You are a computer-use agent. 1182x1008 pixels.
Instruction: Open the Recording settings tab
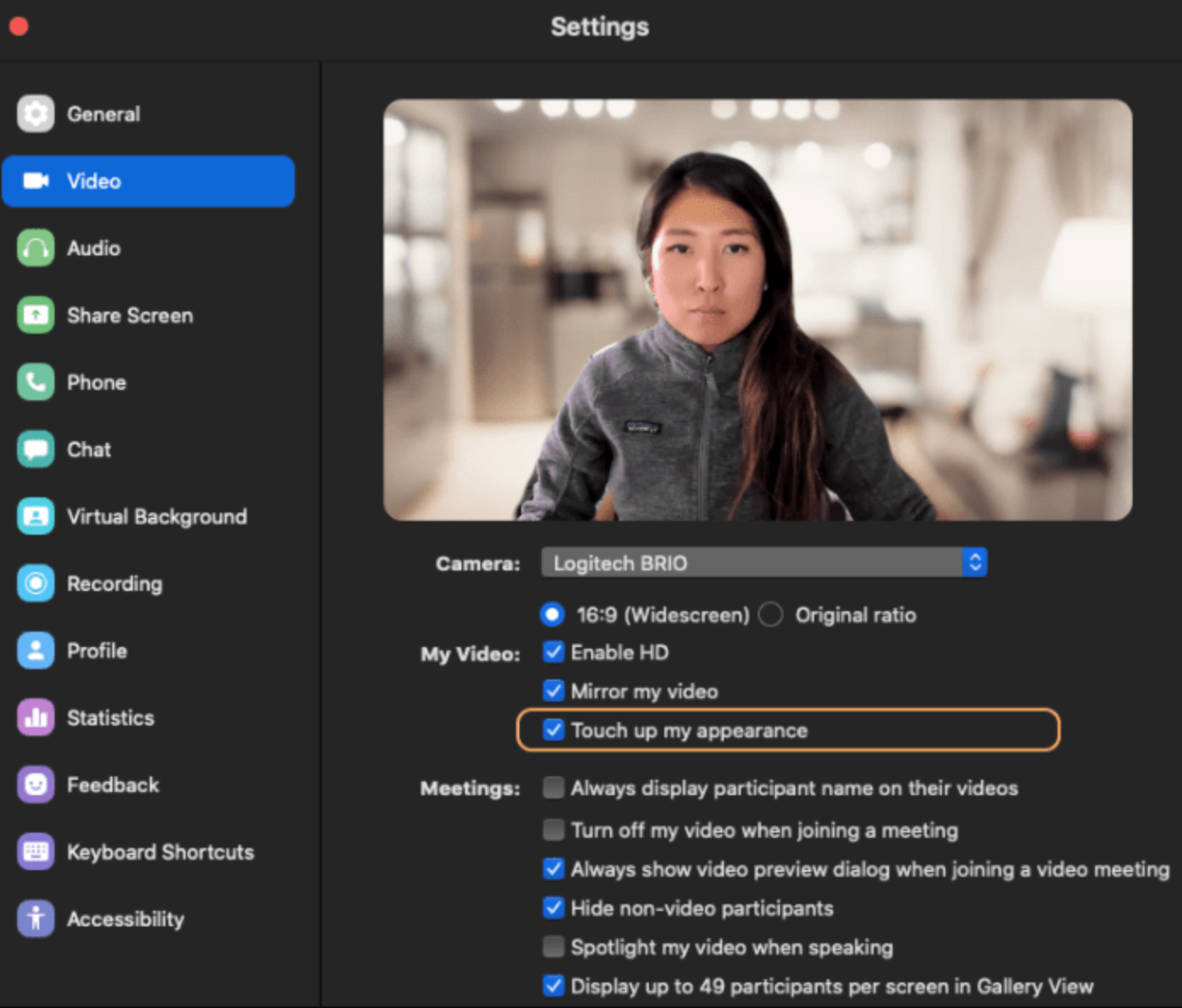[x=148, y=583]
